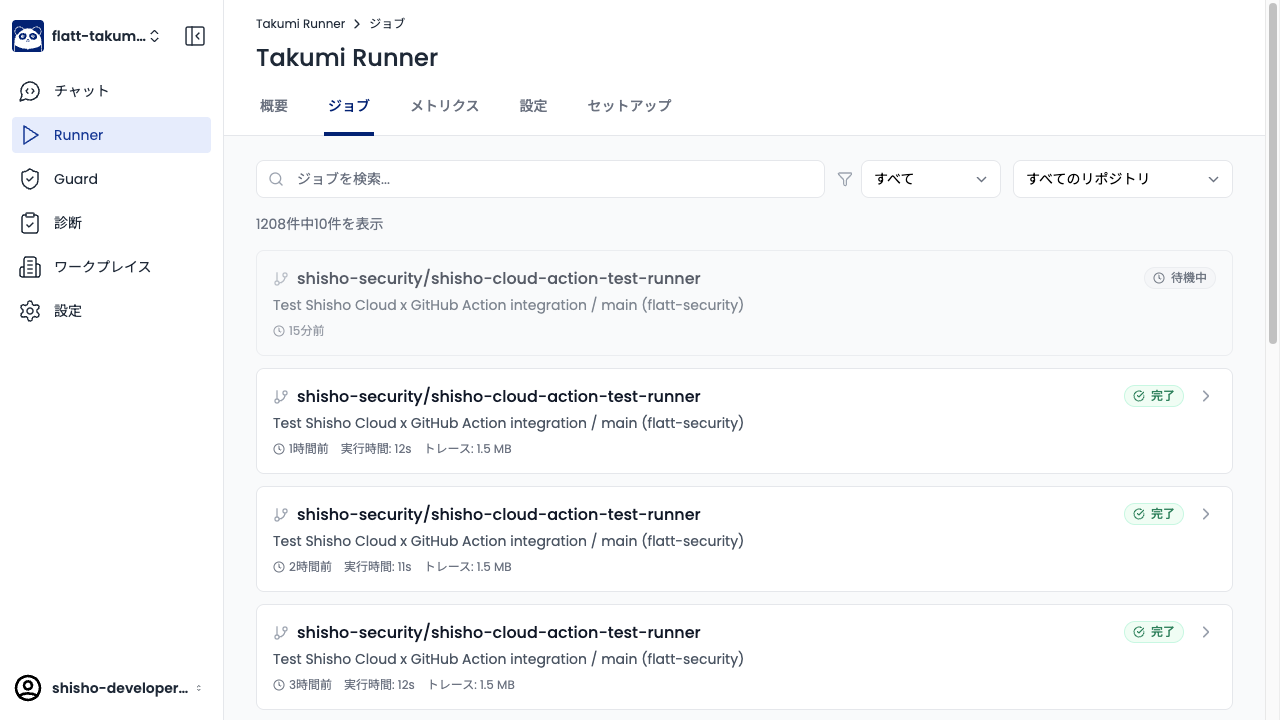1280x720 pixels.
Task: Collapse the sidebar panel icon
Action: pos(195,36)
